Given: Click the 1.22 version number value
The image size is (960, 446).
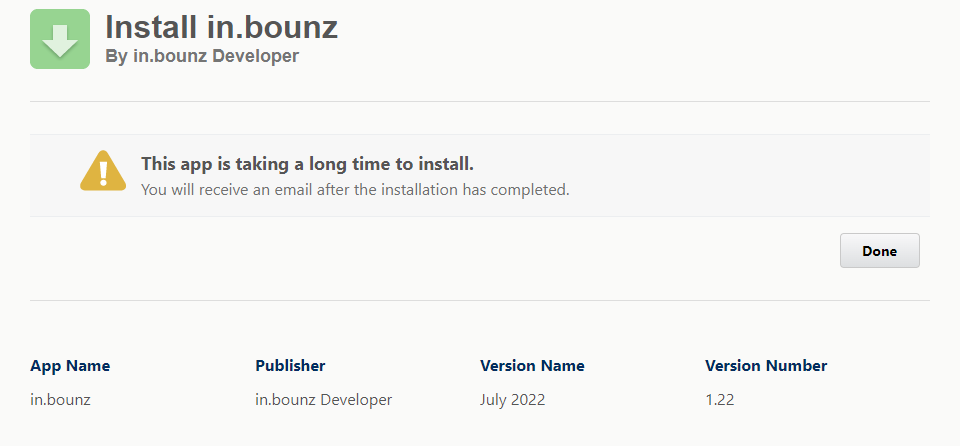Looking at the screenshot, I should coord(719,400).
